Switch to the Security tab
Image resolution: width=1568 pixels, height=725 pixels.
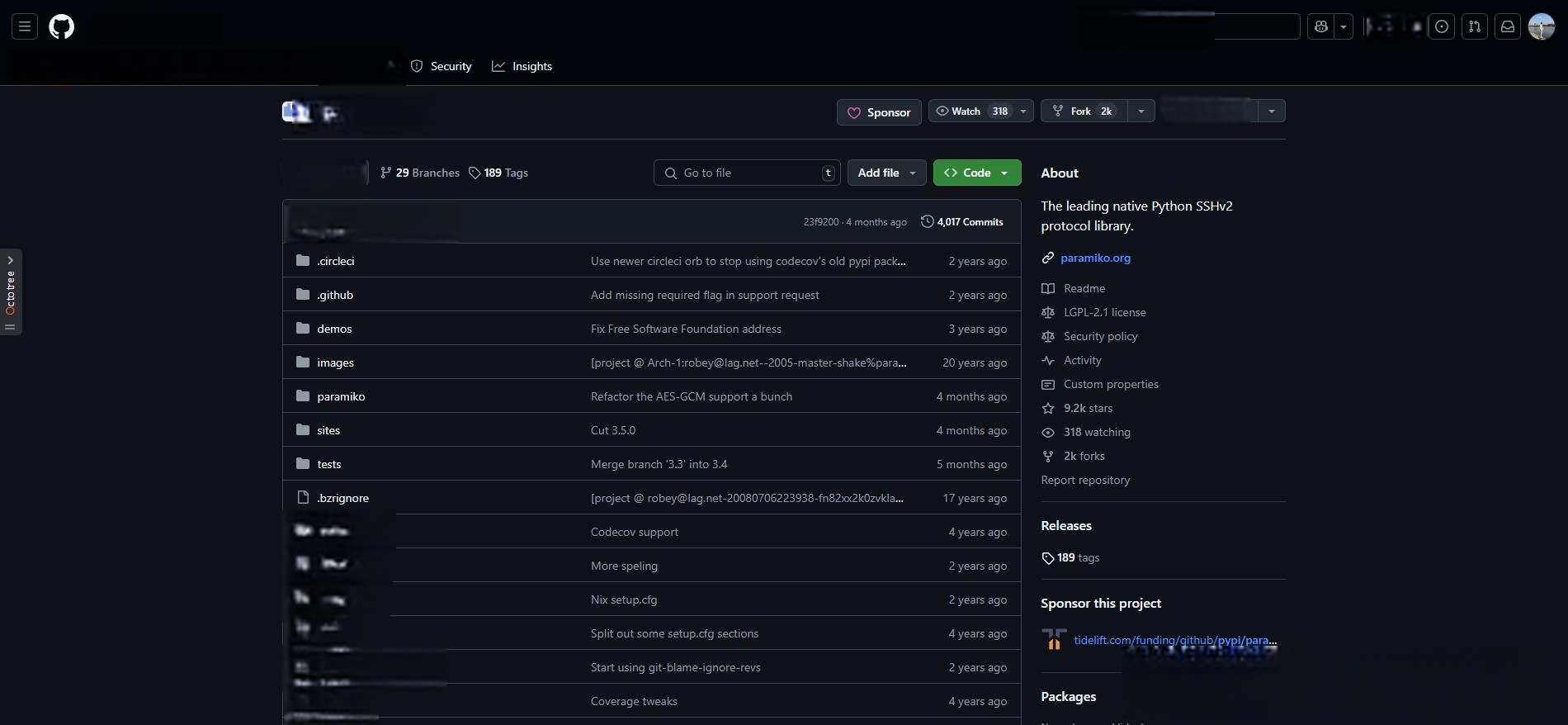[442, 66]
